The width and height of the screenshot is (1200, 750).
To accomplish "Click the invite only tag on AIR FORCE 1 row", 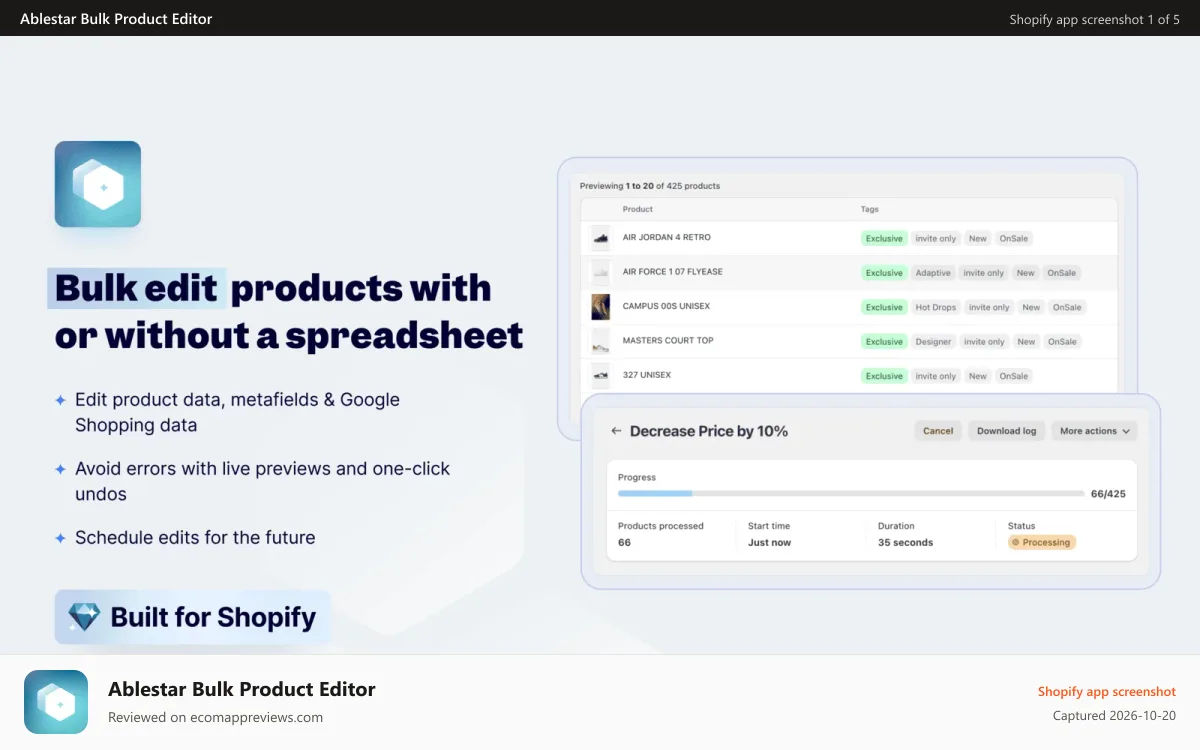I will [983, 273].
